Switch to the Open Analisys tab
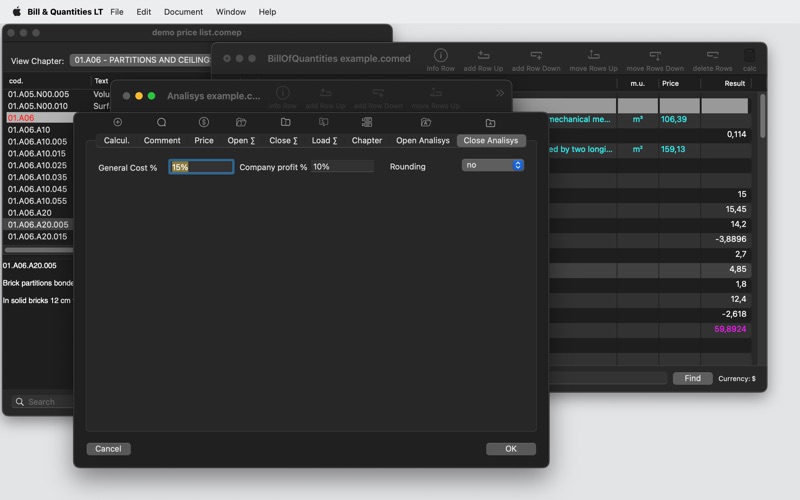 [x=423, y=140]
